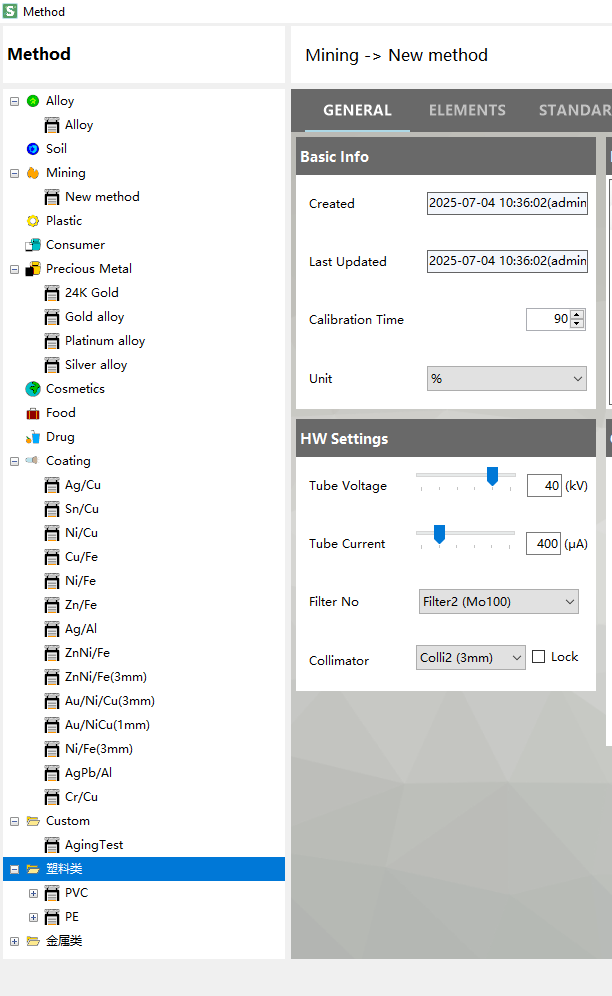The height and width of the screenshot is (996, 612).
Task: Open the Unit dropdown
Action: point(506,379)
